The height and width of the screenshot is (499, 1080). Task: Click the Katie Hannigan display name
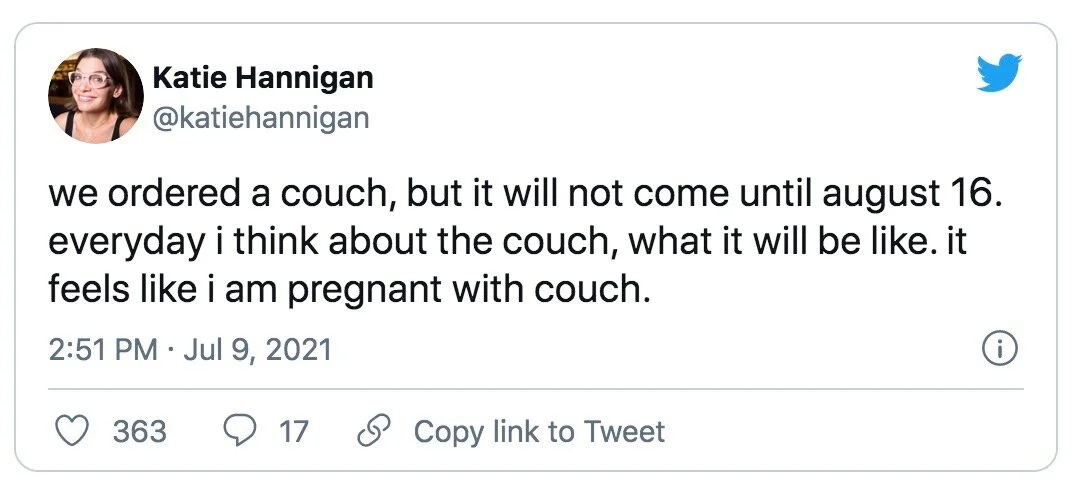[x=262, y=77]
